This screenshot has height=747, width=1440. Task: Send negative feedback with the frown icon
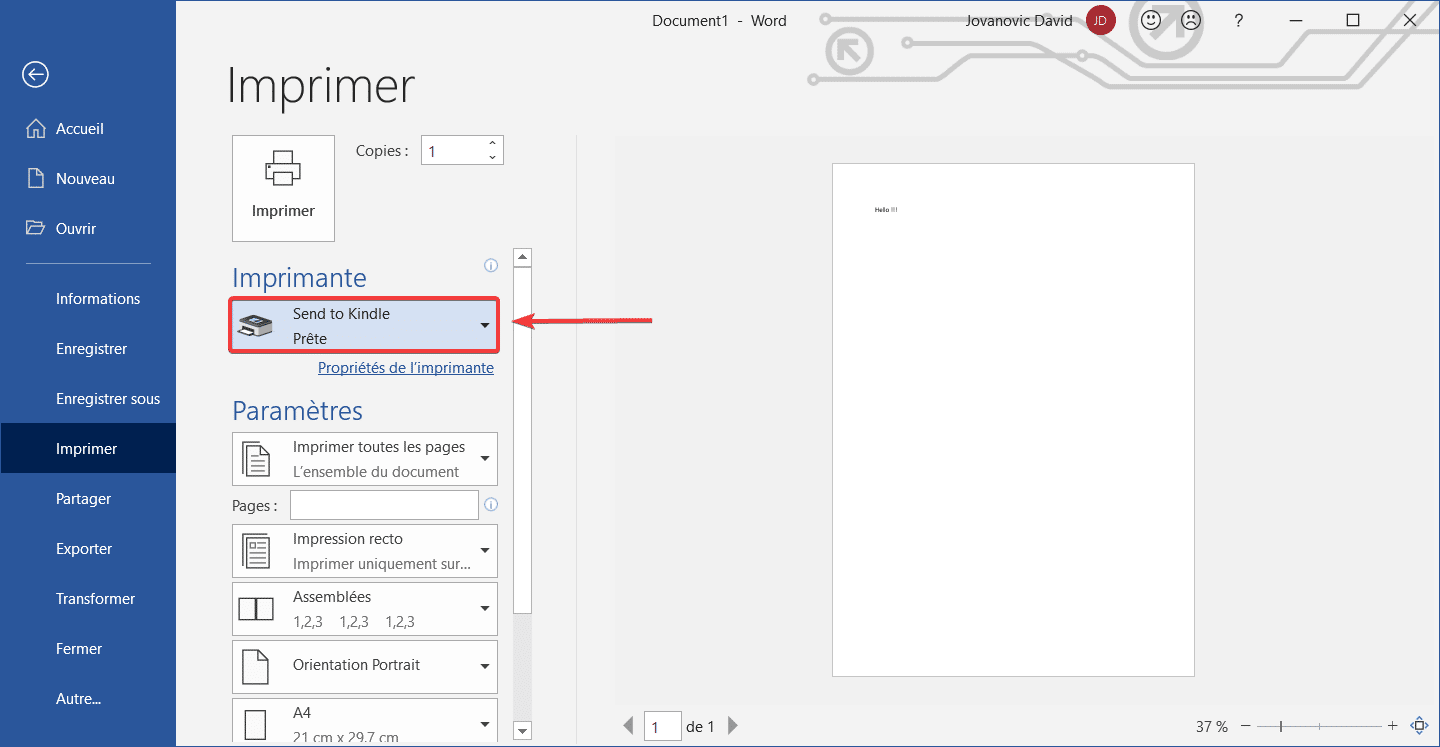tap(1191, 20)
